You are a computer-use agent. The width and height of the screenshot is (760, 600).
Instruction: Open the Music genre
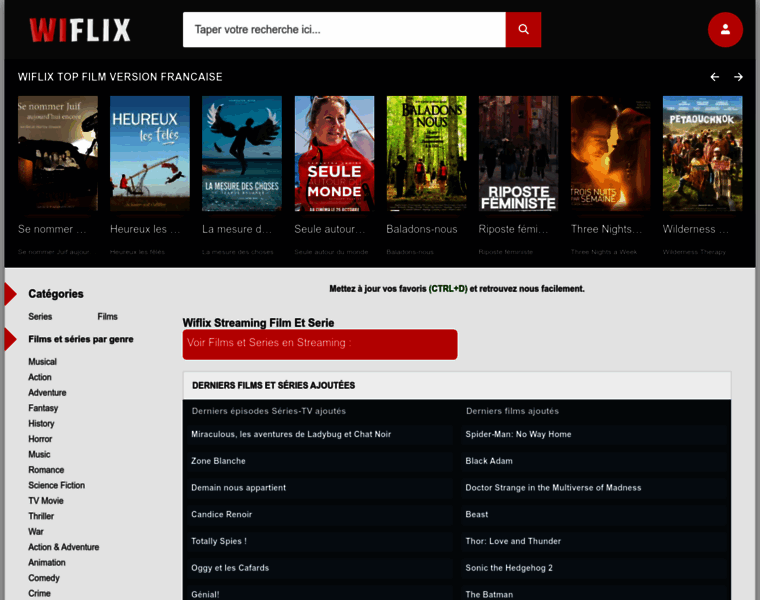pyautogui.click(x=39, y=455)
